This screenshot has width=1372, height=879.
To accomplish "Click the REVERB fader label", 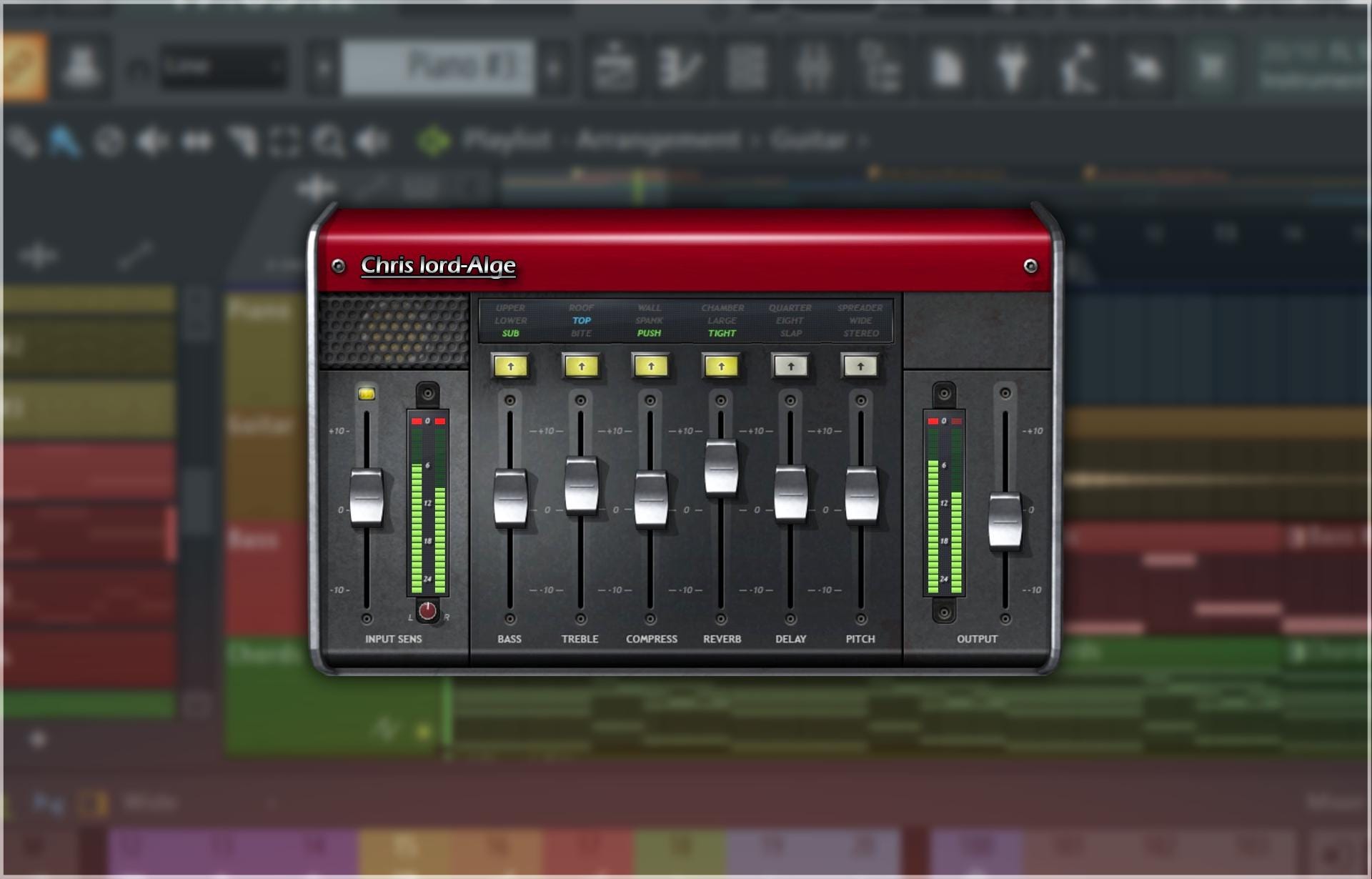I will click(722, 639).
